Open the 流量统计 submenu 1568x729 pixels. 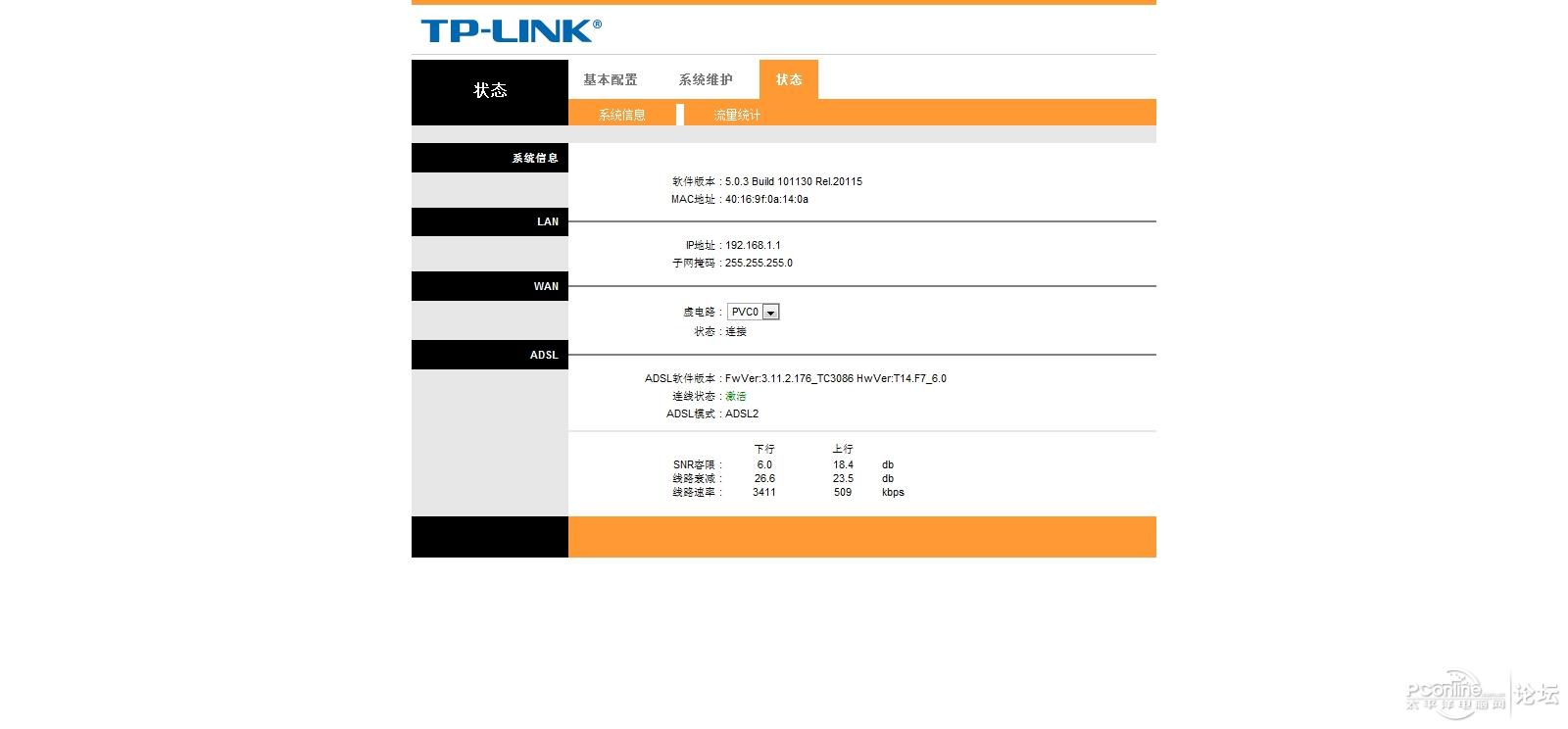[x=737, y=115]
